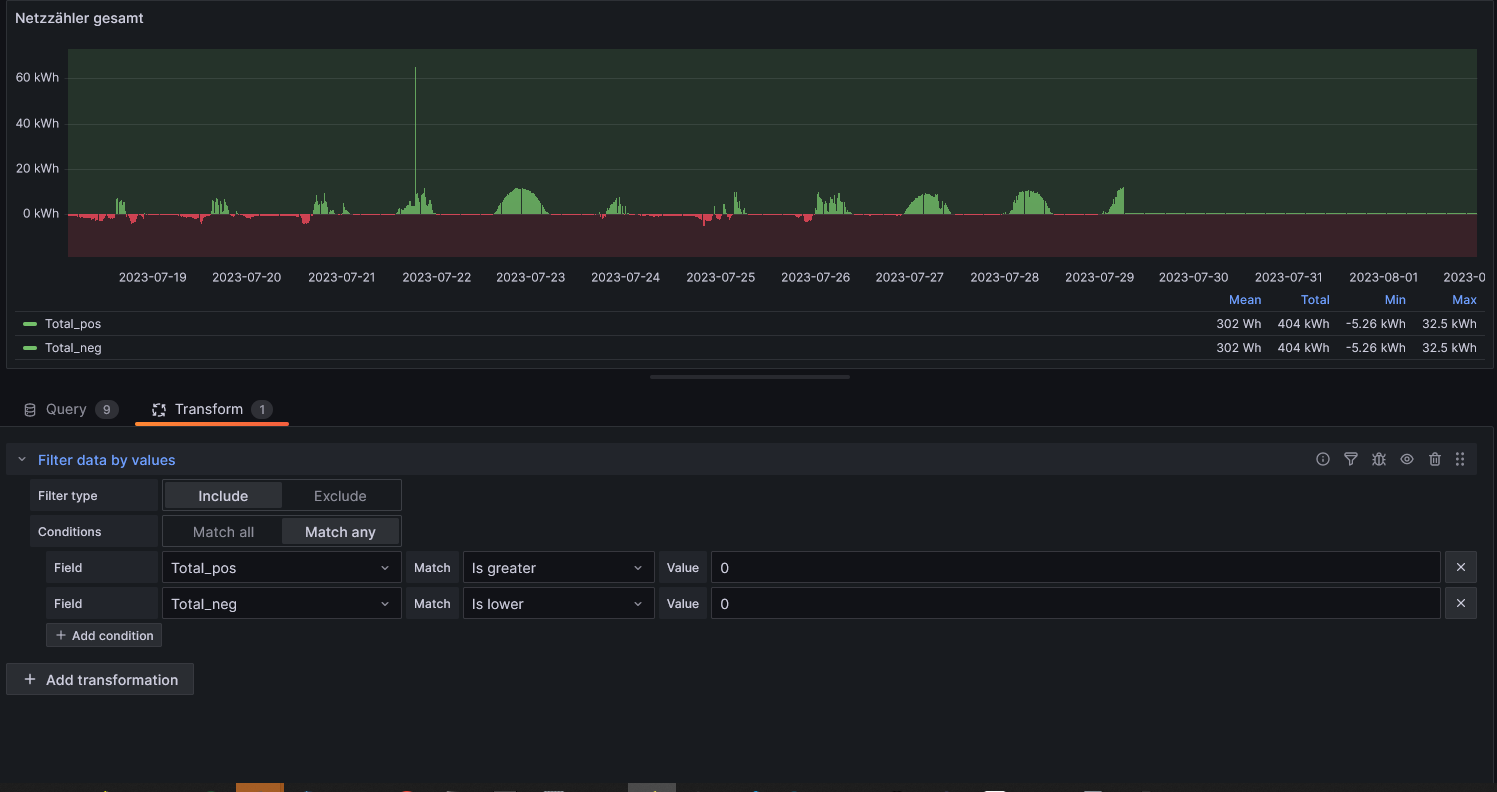Choose Match all conditions

click(x=223, y=532)
